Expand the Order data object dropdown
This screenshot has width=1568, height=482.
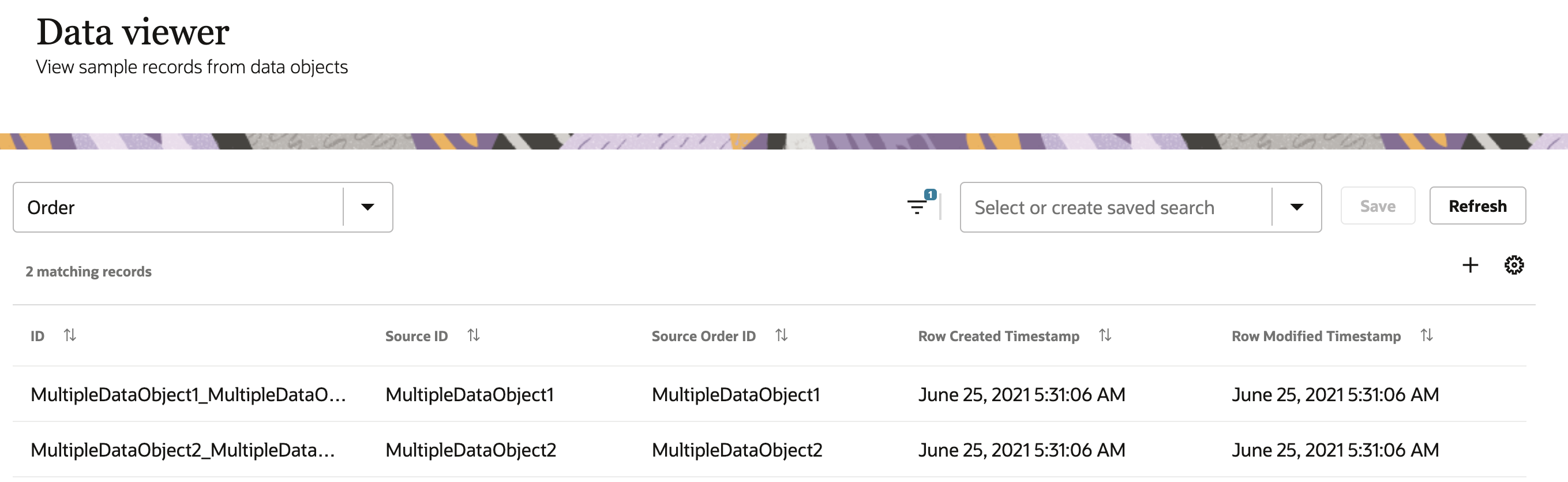367,207
